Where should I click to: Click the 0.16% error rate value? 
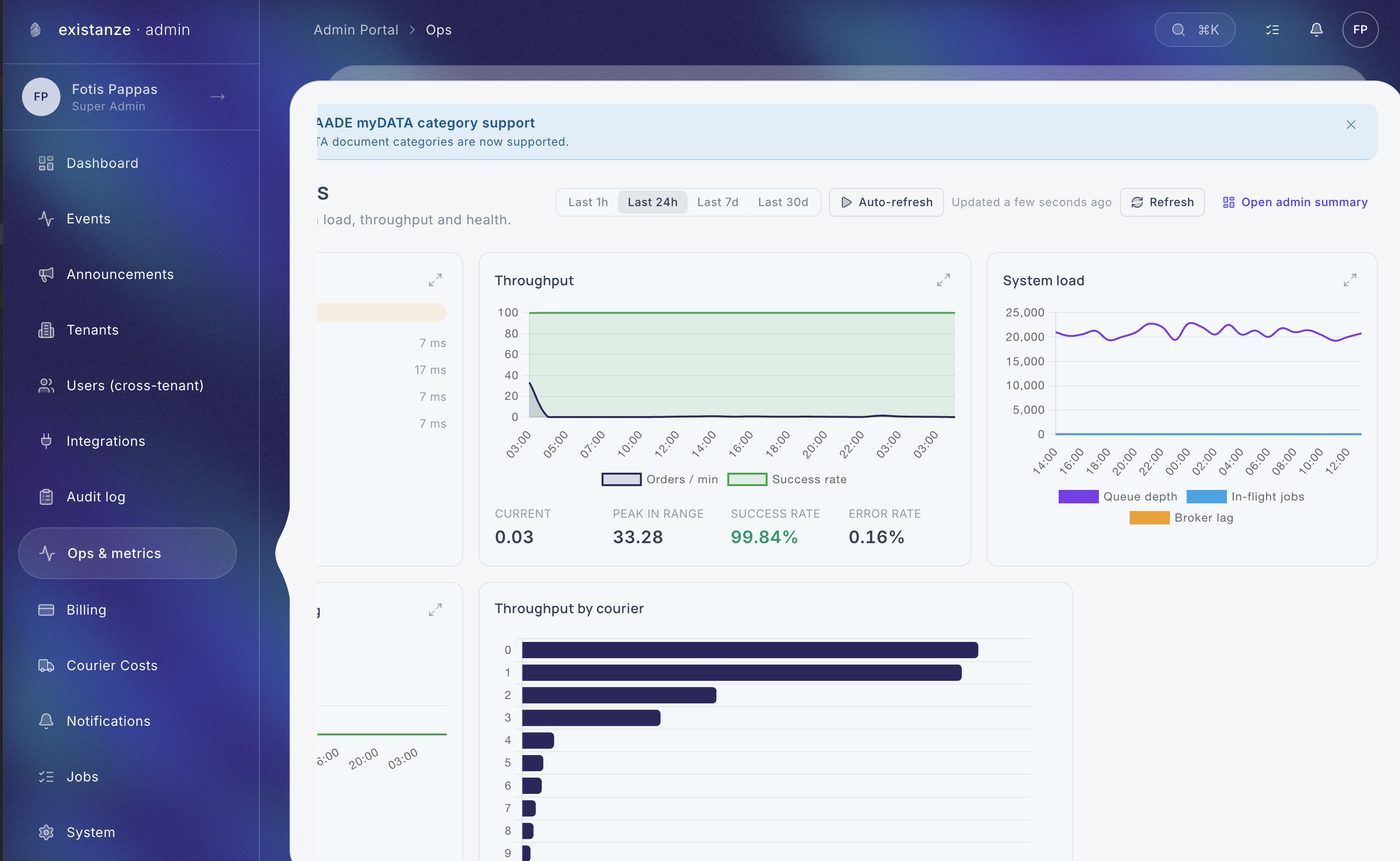click(x=877, y=537)
